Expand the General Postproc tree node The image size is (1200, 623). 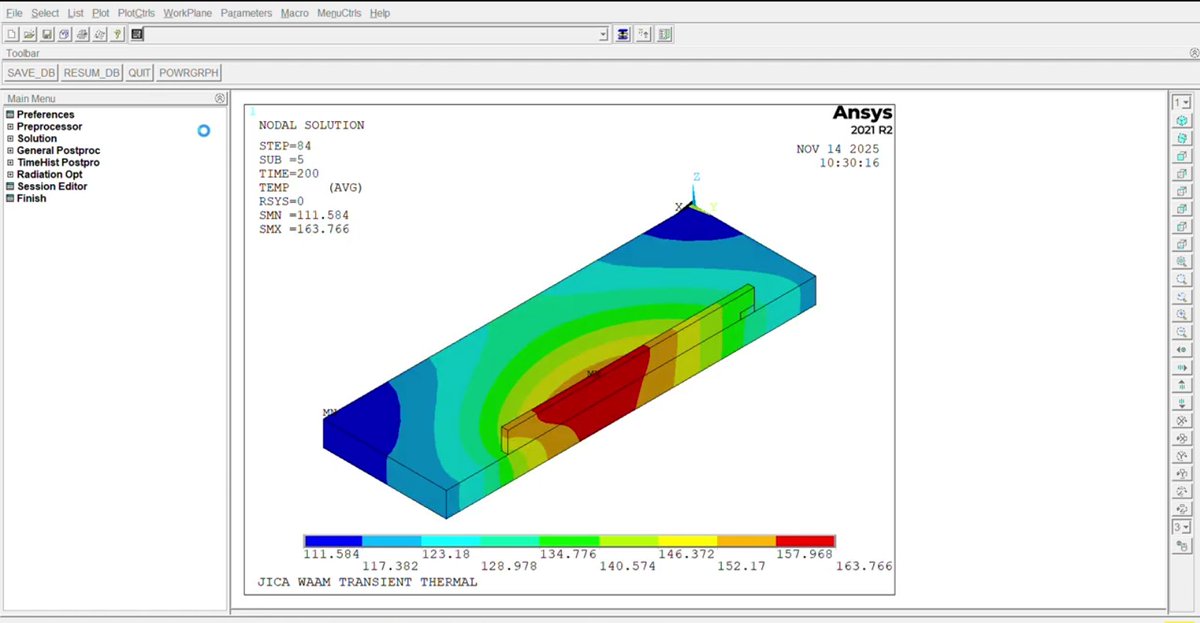(10, 151)
